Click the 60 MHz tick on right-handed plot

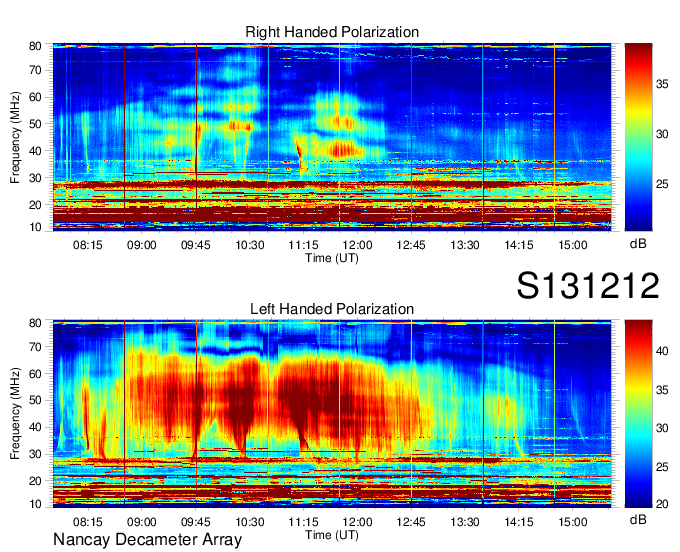(x=35, y=97)
